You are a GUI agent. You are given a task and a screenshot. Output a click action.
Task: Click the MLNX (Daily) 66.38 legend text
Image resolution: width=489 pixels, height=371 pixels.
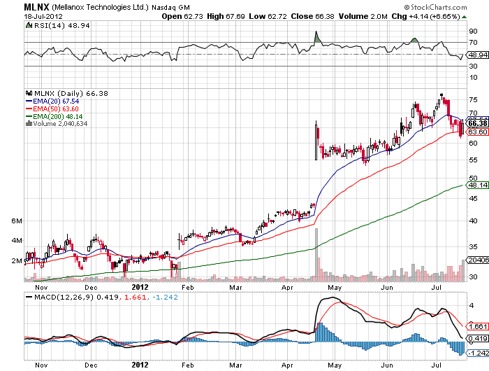tap(71, 93)
